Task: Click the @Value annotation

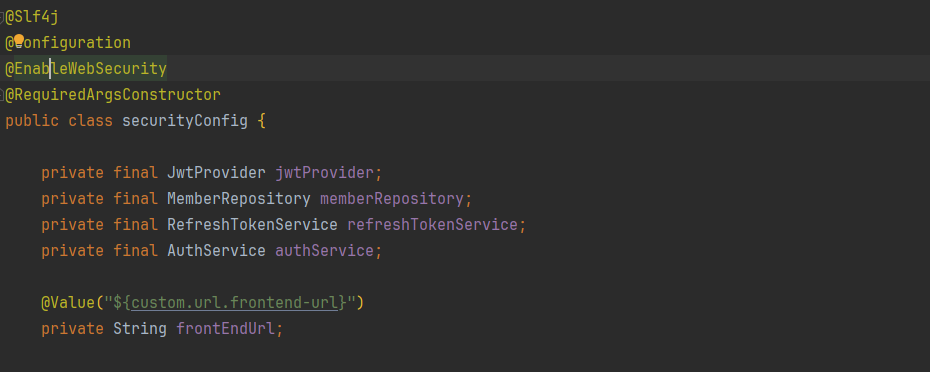Action: click(x=68, y=303)
